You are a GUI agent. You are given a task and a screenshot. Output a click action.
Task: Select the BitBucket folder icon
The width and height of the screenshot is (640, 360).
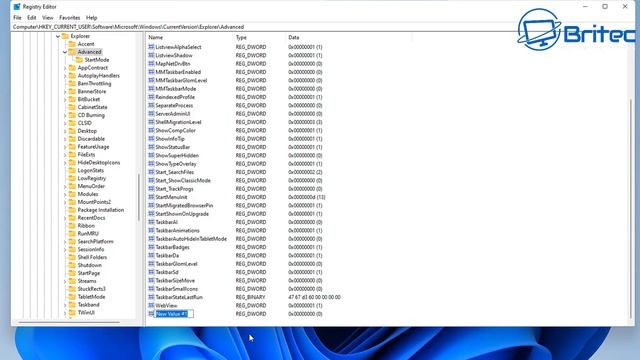pos(72,99)
